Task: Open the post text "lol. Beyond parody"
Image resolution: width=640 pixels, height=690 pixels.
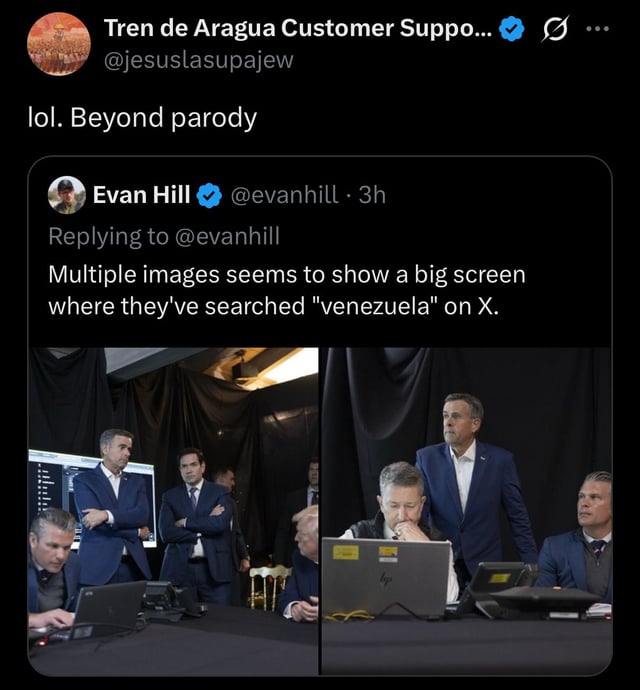Action: [142, 118]
